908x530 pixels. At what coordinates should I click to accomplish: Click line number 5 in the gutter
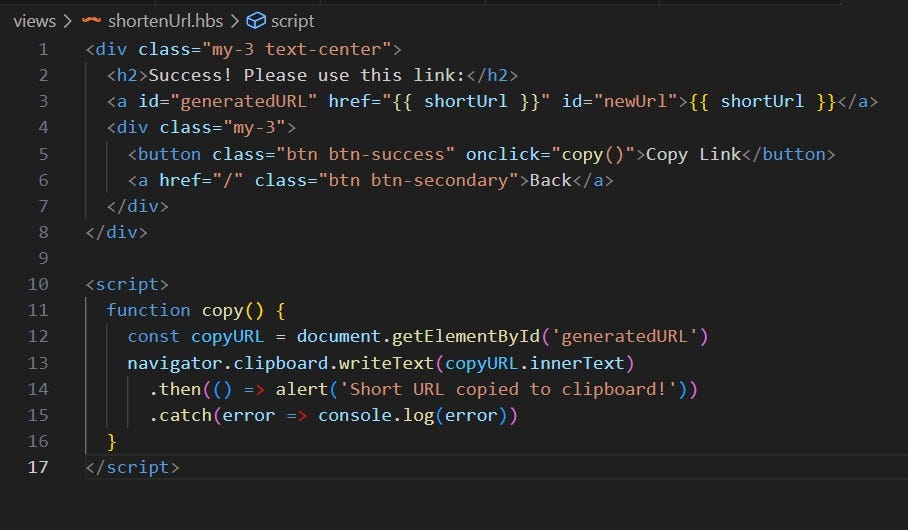[x=43, y=155]
